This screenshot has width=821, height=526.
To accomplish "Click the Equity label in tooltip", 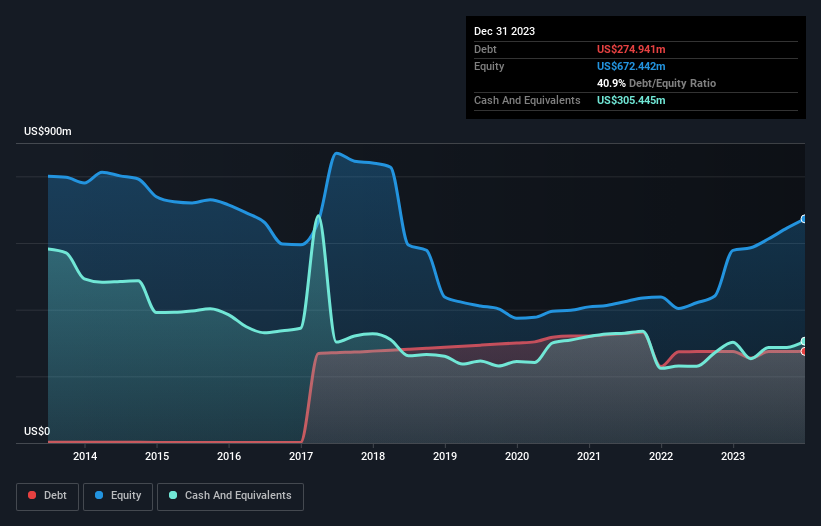I will 489,66.
